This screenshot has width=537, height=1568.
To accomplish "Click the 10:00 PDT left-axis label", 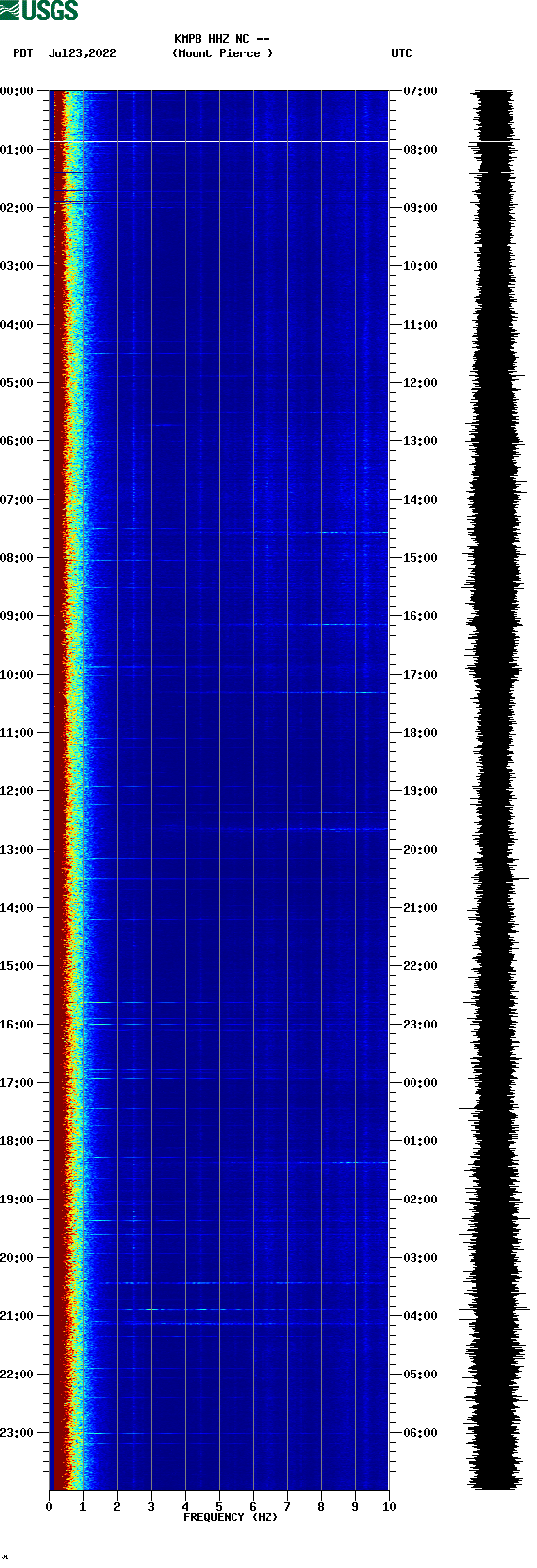I will click(17, 675).
